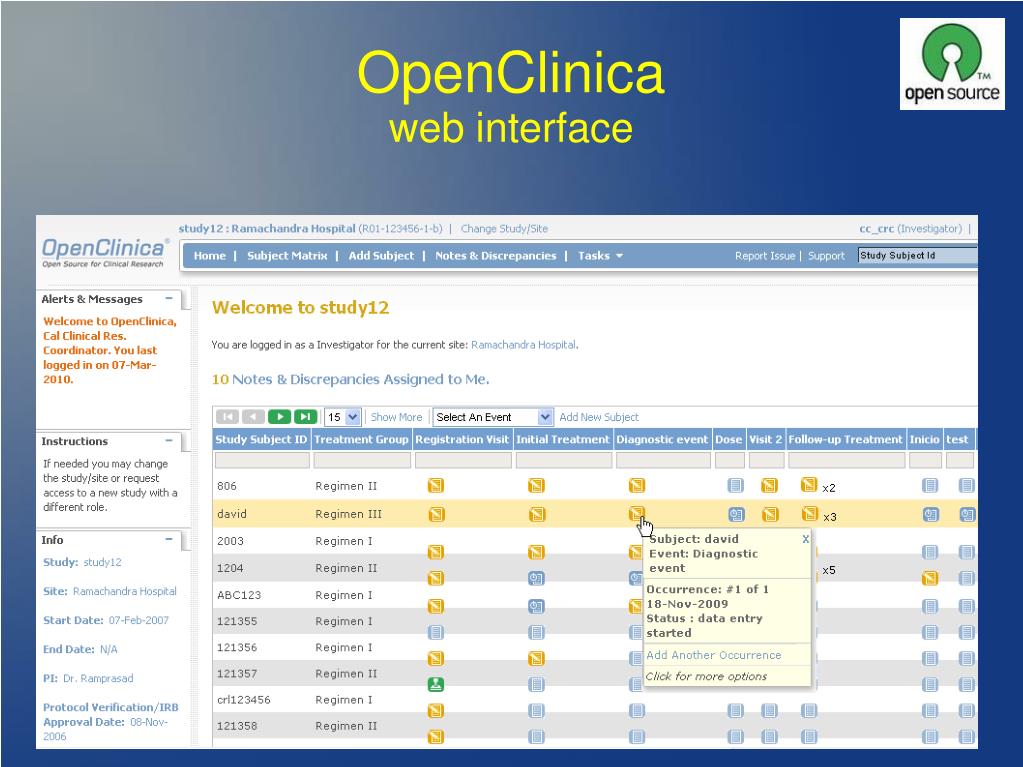Open Notes & Discrepancies menu item

point(496,256)
